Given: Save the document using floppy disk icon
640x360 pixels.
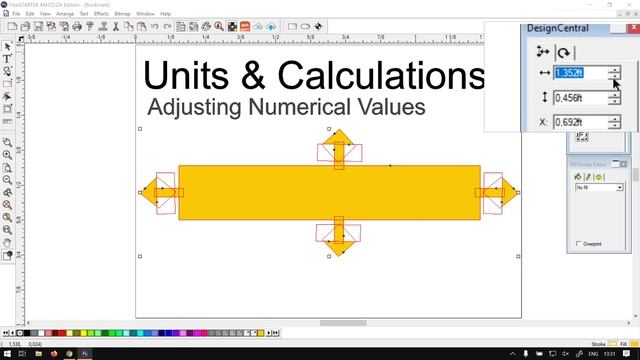Looking at the screenshot, I should [x=38, y=27].
